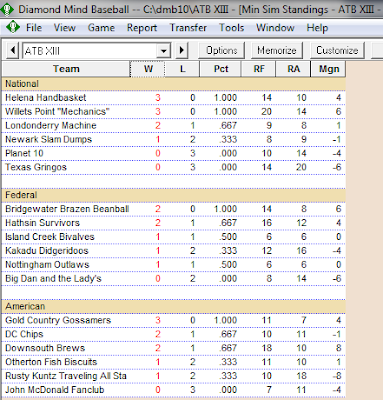Sort by the L column header
This screenshot has width=383, height=400.
(x=182, y=69)
